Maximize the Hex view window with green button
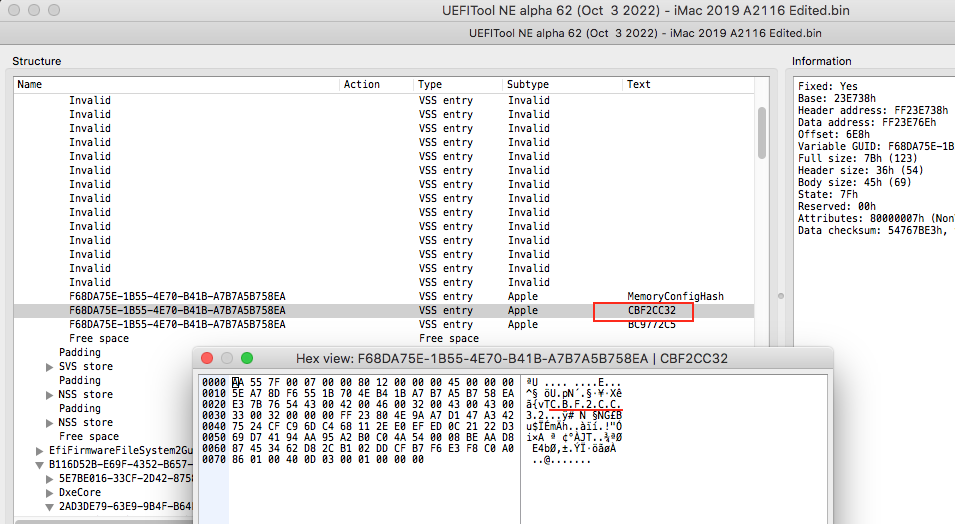 click(x=247, y=358)
